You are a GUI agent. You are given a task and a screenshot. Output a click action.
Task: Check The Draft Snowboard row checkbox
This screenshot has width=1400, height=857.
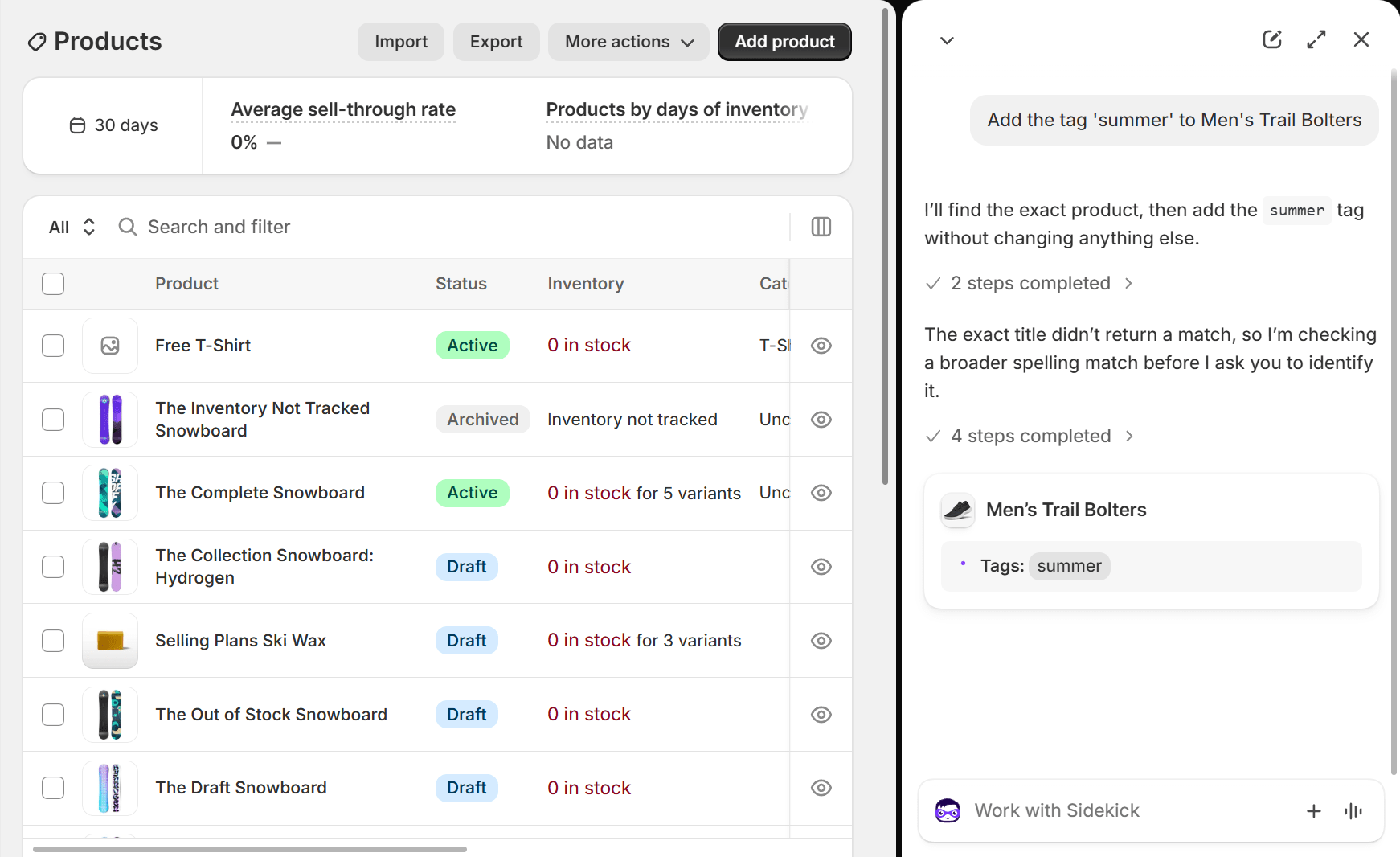[53, 788]
